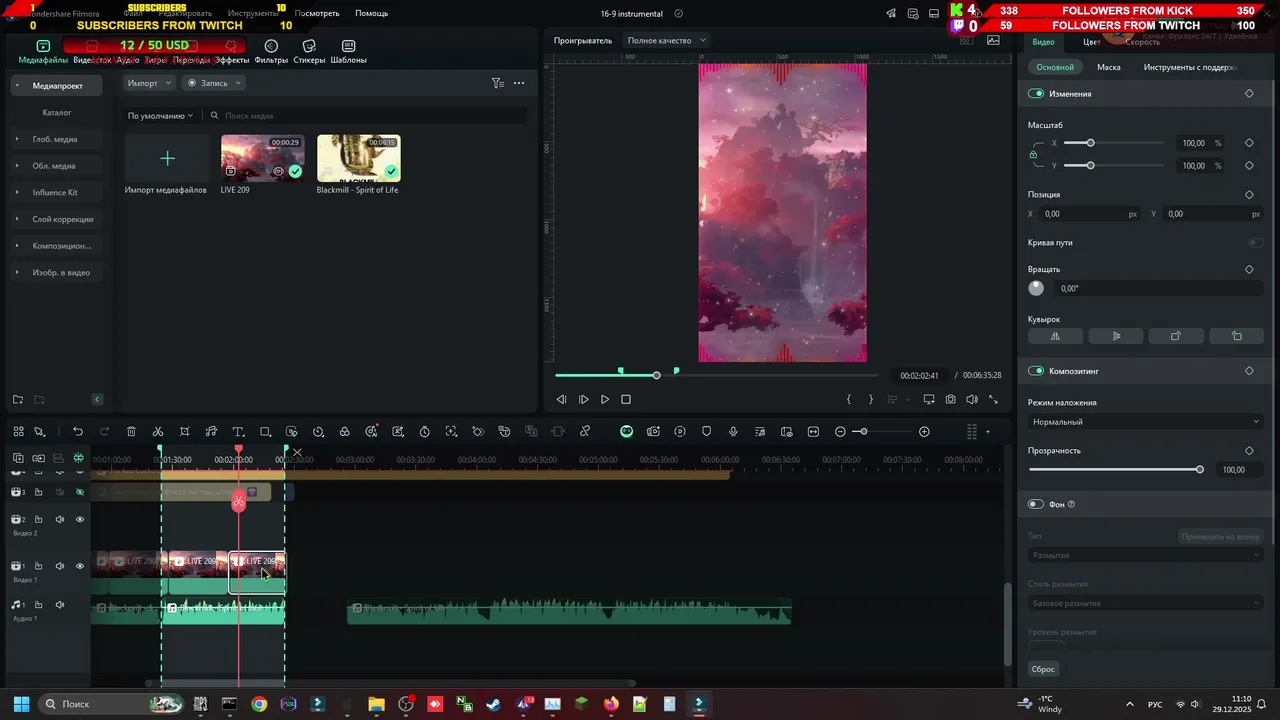Hide Видео 2 track with eye icon
Screen dimensions: 1280x720
(x=80, y=519)
